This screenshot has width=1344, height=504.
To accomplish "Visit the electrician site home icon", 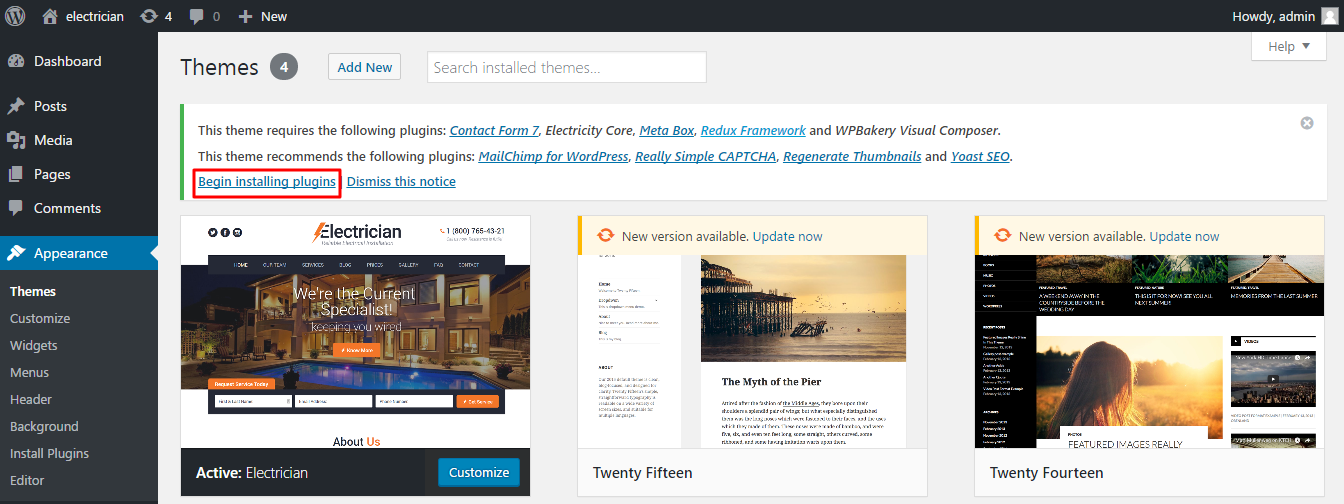I will click(50, 16).
